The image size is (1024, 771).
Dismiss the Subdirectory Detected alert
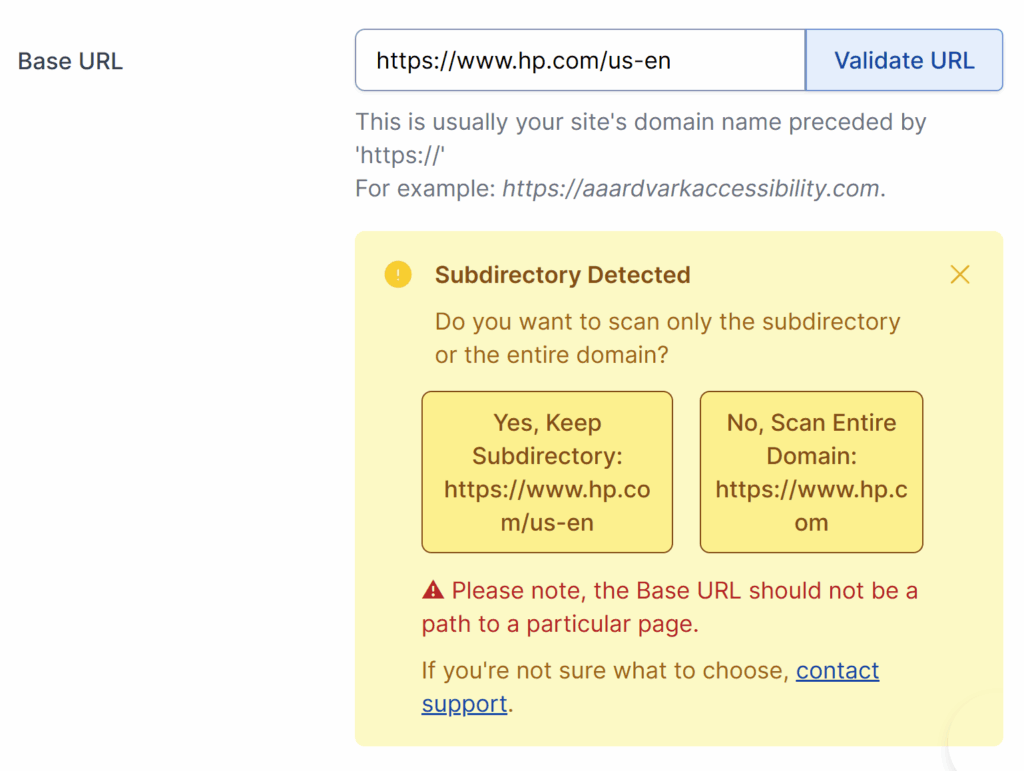(959, 273)
